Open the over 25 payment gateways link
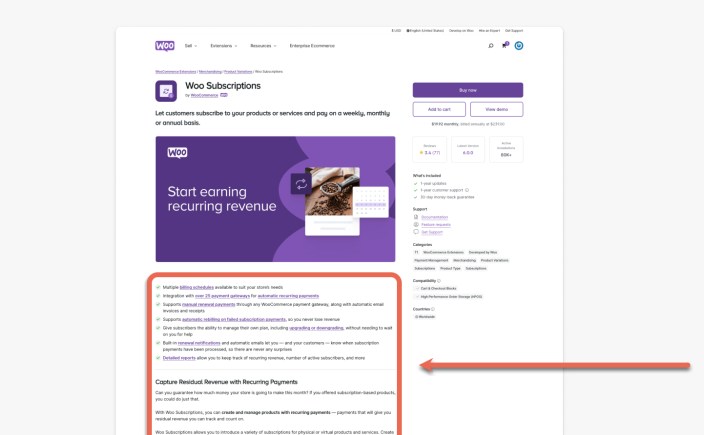The width and height of the screenshot is (704, 435). tap(222, 296)
